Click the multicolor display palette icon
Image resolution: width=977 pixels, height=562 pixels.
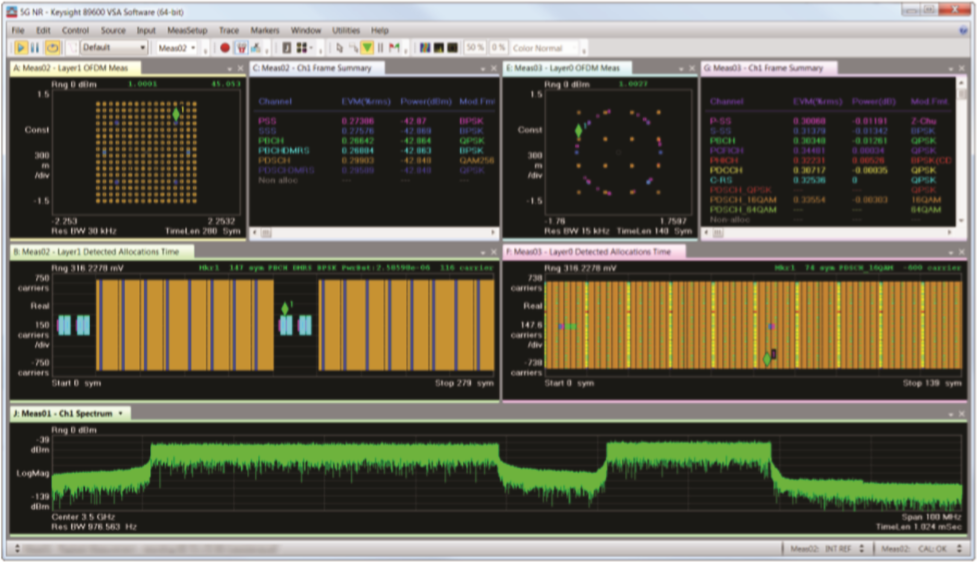(x=425, y=47)
